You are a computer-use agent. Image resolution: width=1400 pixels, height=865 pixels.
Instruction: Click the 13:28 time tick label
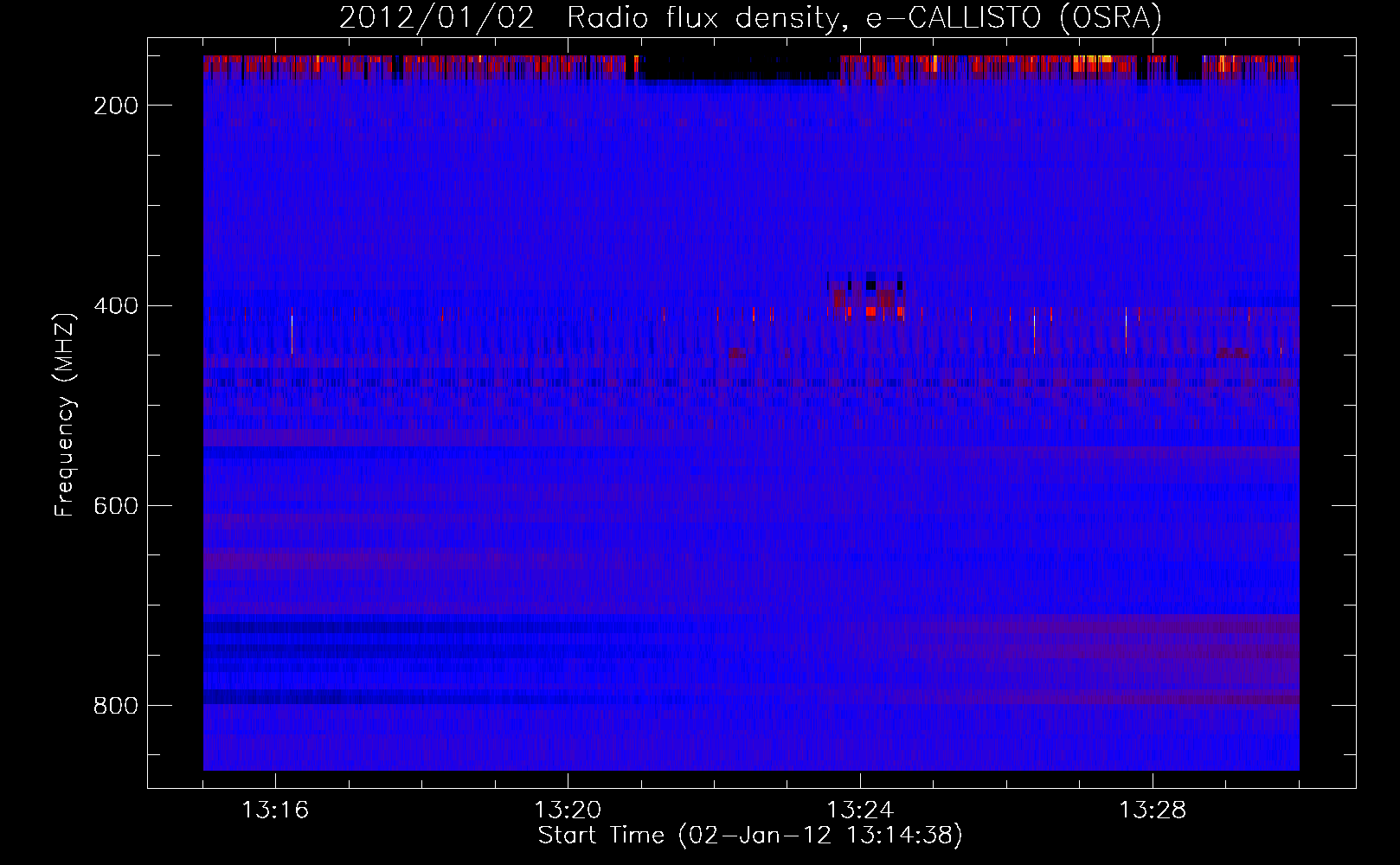pos(1153,810)
